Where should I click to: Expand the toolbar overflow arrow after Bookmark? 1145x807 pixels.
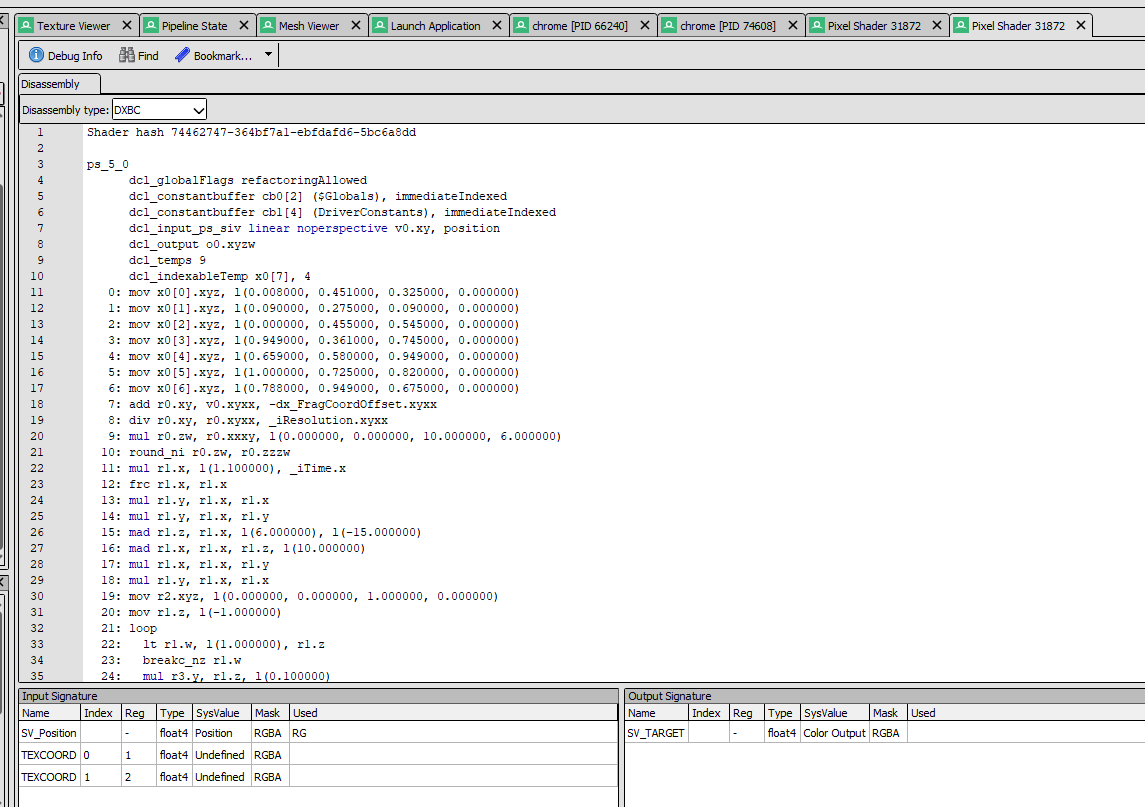coord(268,55)
